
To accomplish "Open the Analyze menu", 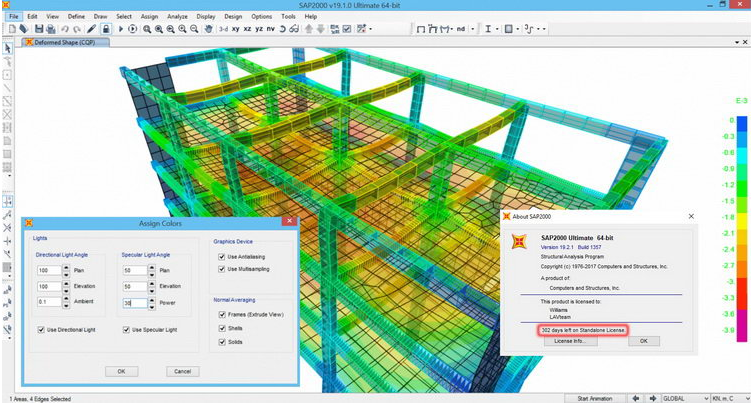I will 177,16.
